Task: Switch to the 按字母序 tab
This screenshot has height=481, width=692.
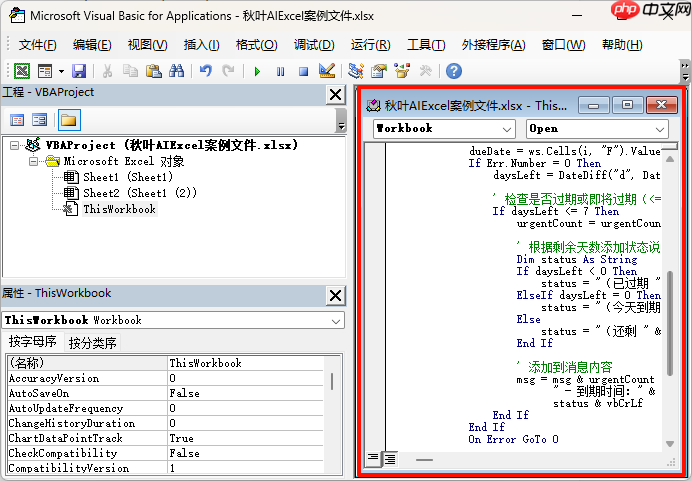Action: pos(32,342)
